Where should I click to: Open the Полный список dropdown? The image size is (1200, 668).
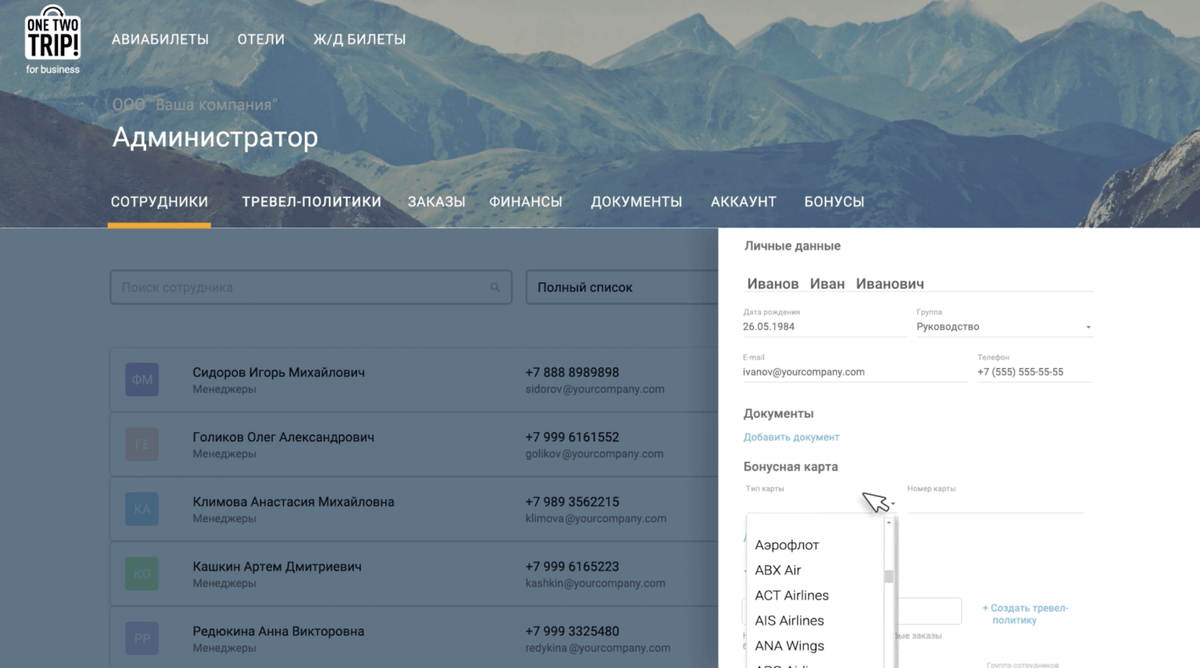pyautogui.click(x=622, y=287)
